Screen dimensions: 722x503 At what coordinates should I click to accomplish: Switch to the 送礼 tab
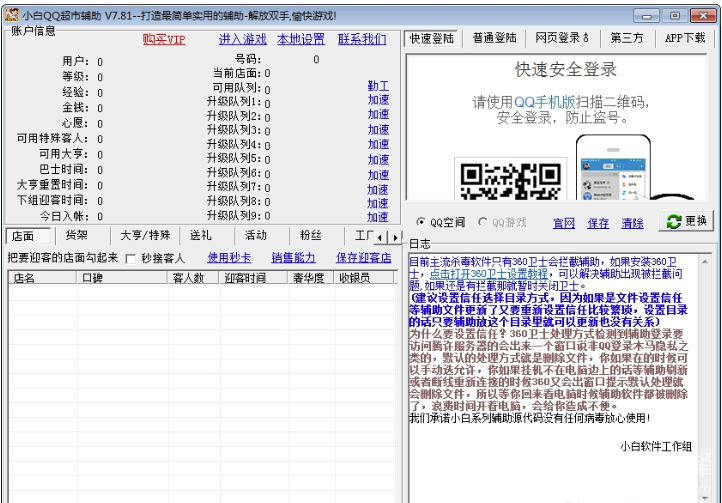pyautogui.click(x=206, y=236)
